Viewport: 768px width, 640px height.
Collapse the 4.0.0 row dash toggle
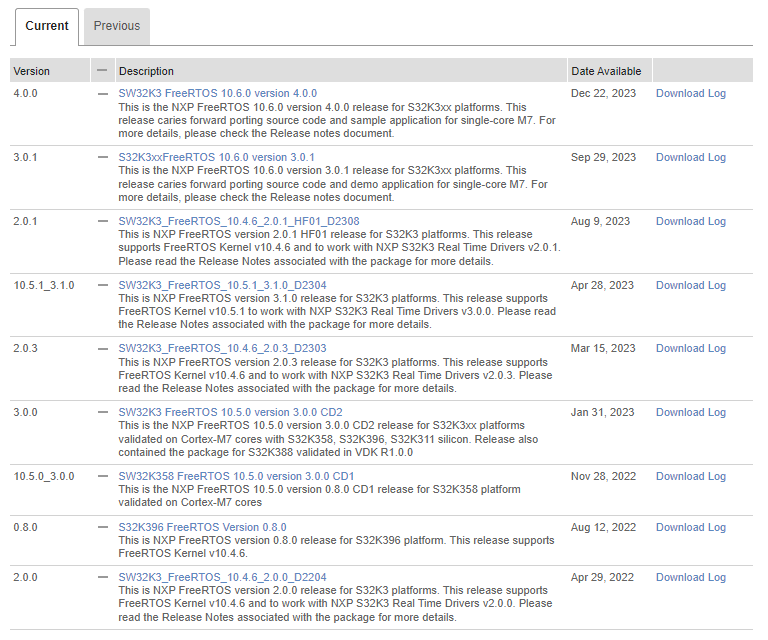pyautogui.click(x=103, y=94)
